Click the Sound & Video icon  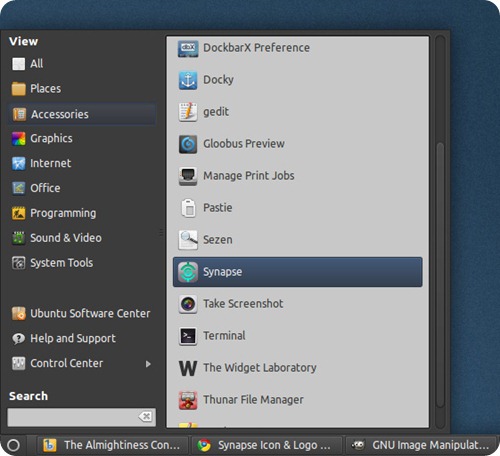(x=18, y=238)
